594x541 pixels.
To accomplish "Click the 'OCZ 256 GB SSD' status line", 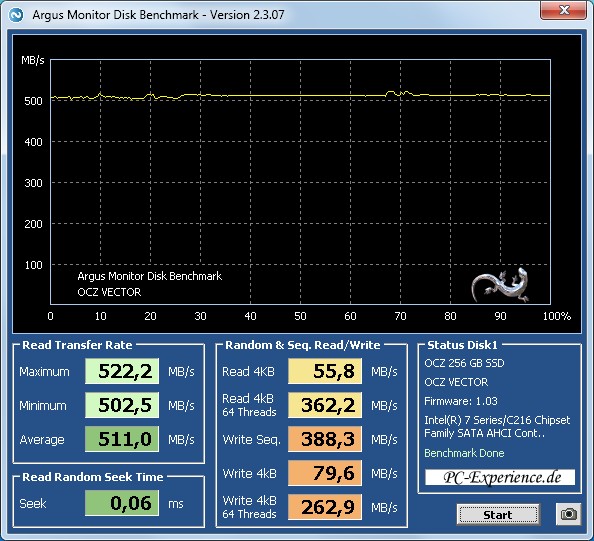I will [x=464, y=363].
